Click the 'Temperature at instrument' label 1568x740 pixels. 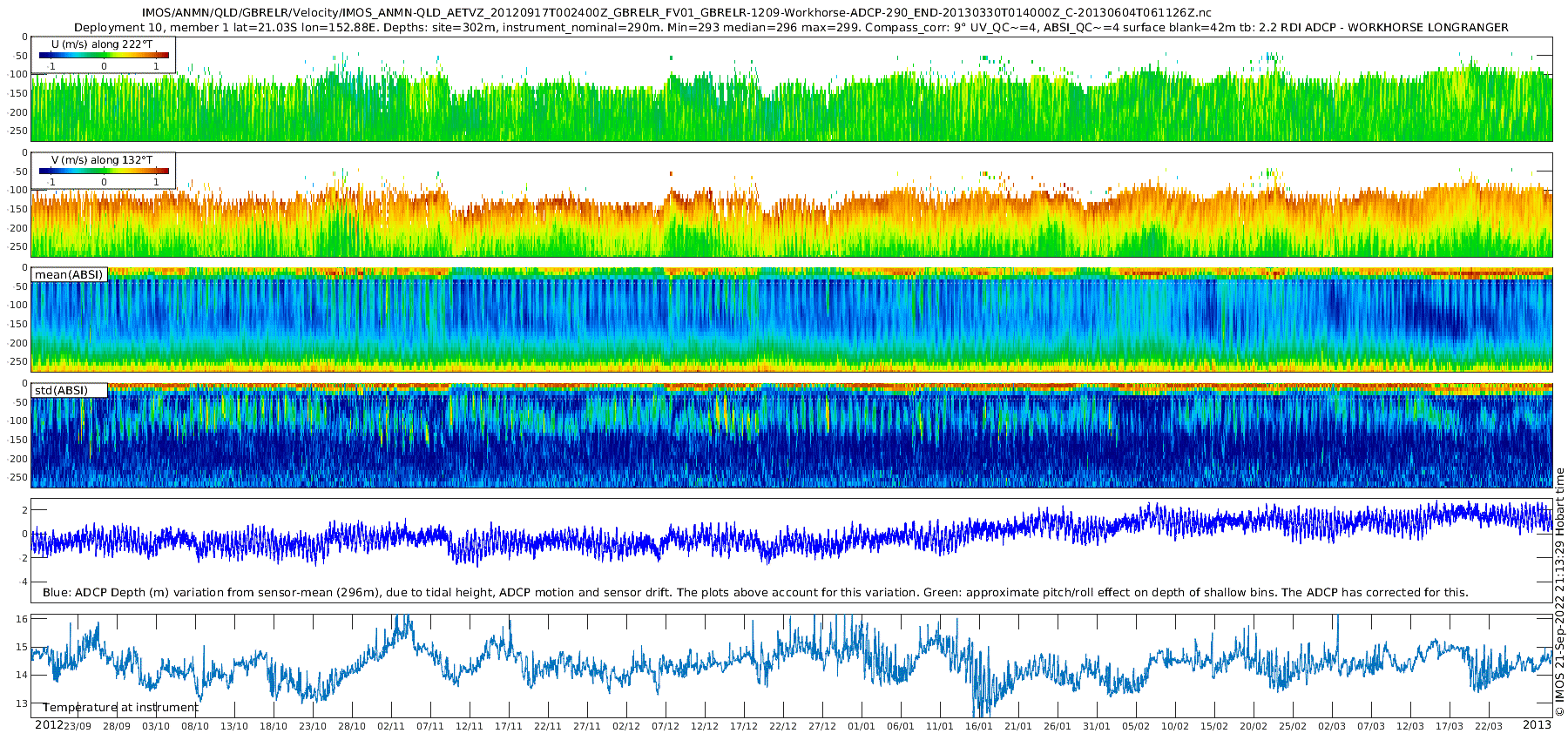pyautogui.click(x=121, y=707)
